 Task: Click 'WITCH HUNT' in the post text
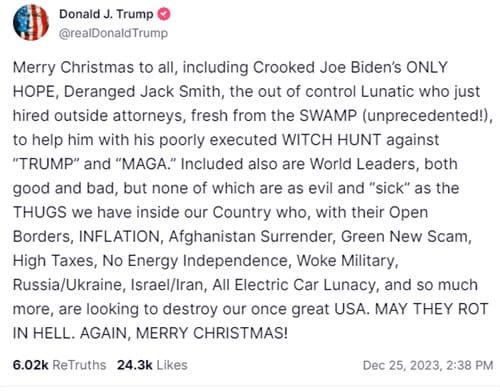click(331, 140)
